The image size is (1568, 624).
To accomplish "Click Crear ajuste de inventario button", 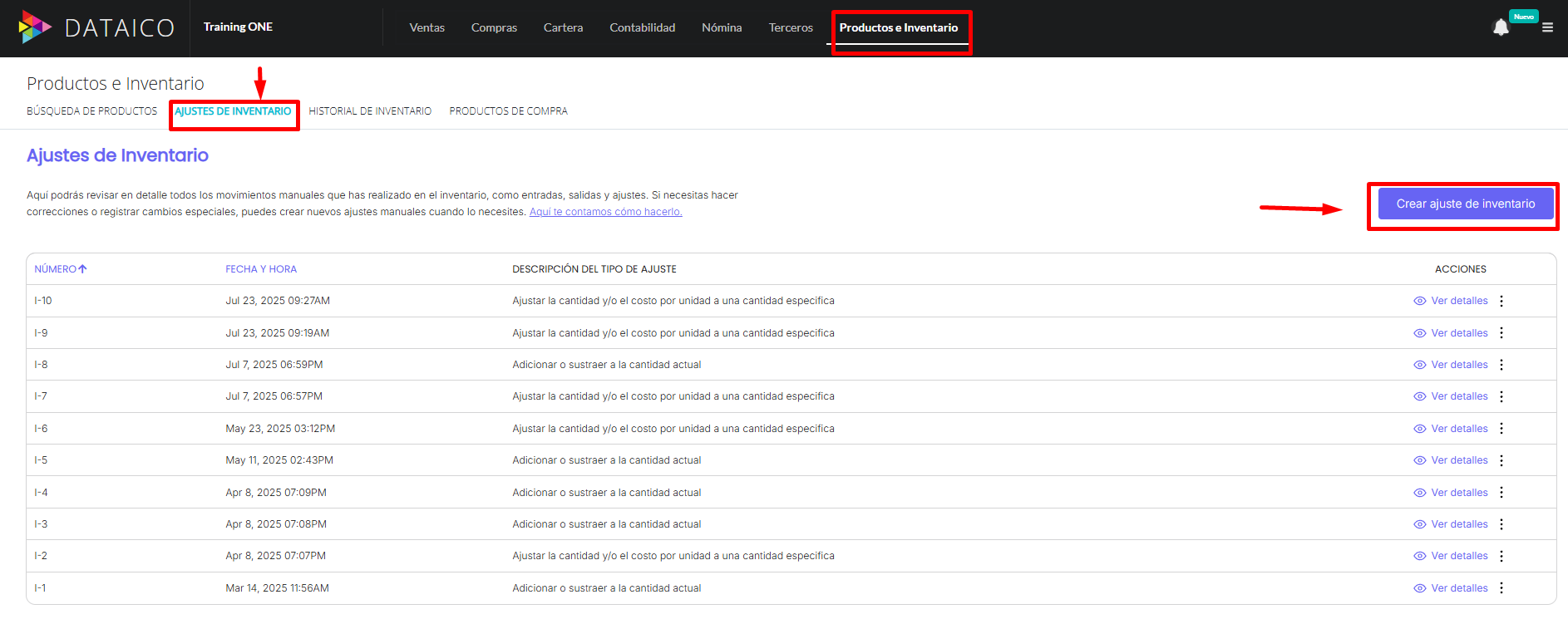I will pyautogui.click(x=1465, y=204).
